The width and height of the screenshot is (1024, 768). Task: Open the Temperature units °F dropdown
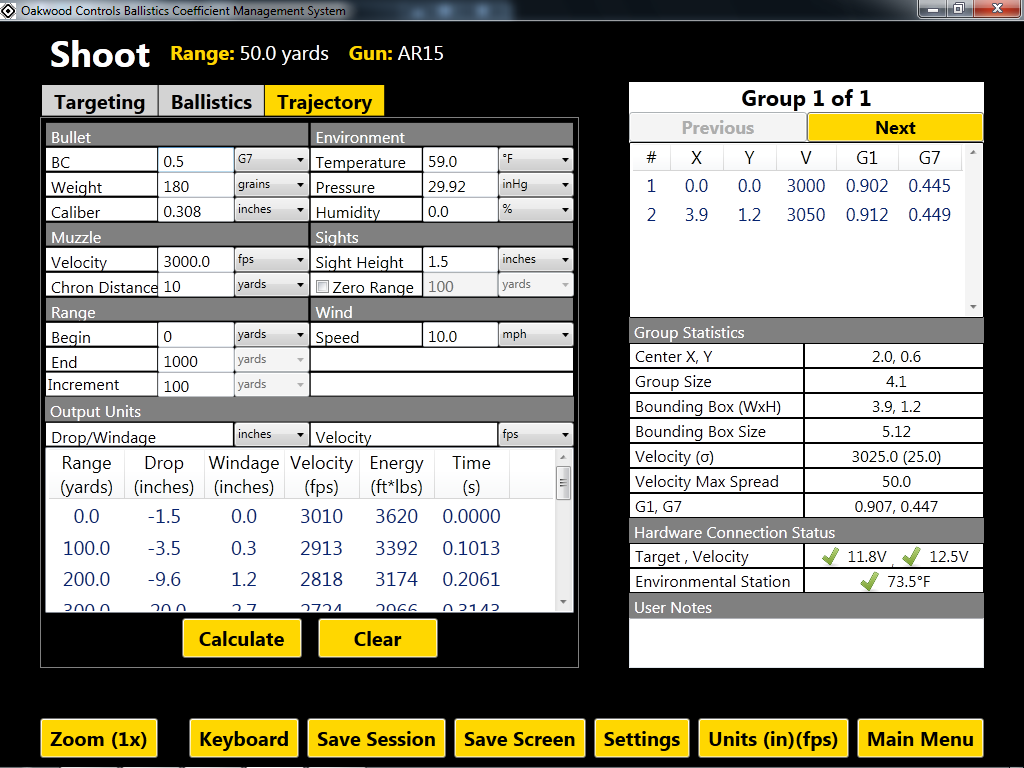(x=536, y=159)
